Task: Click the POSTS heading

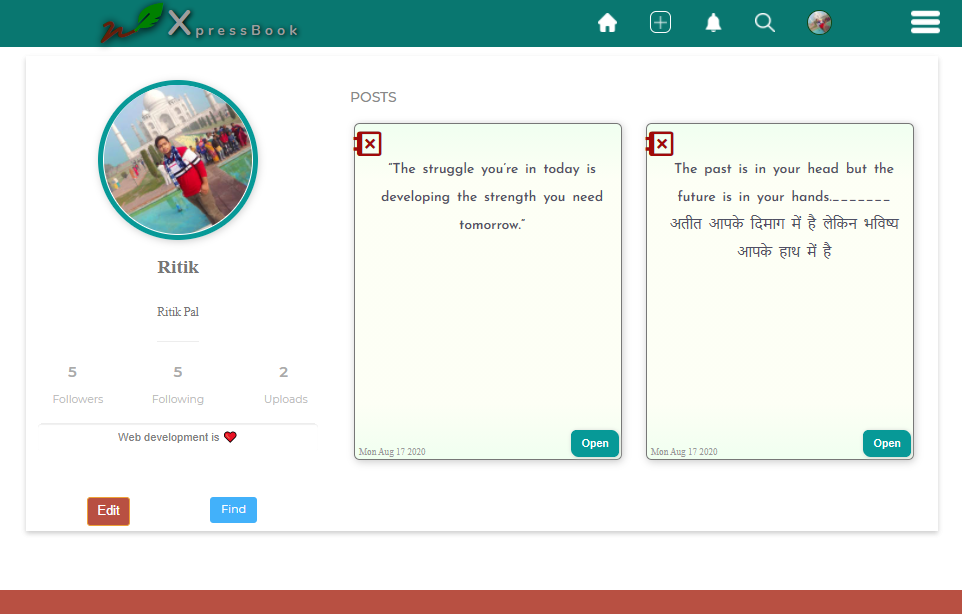Action: 373,98
